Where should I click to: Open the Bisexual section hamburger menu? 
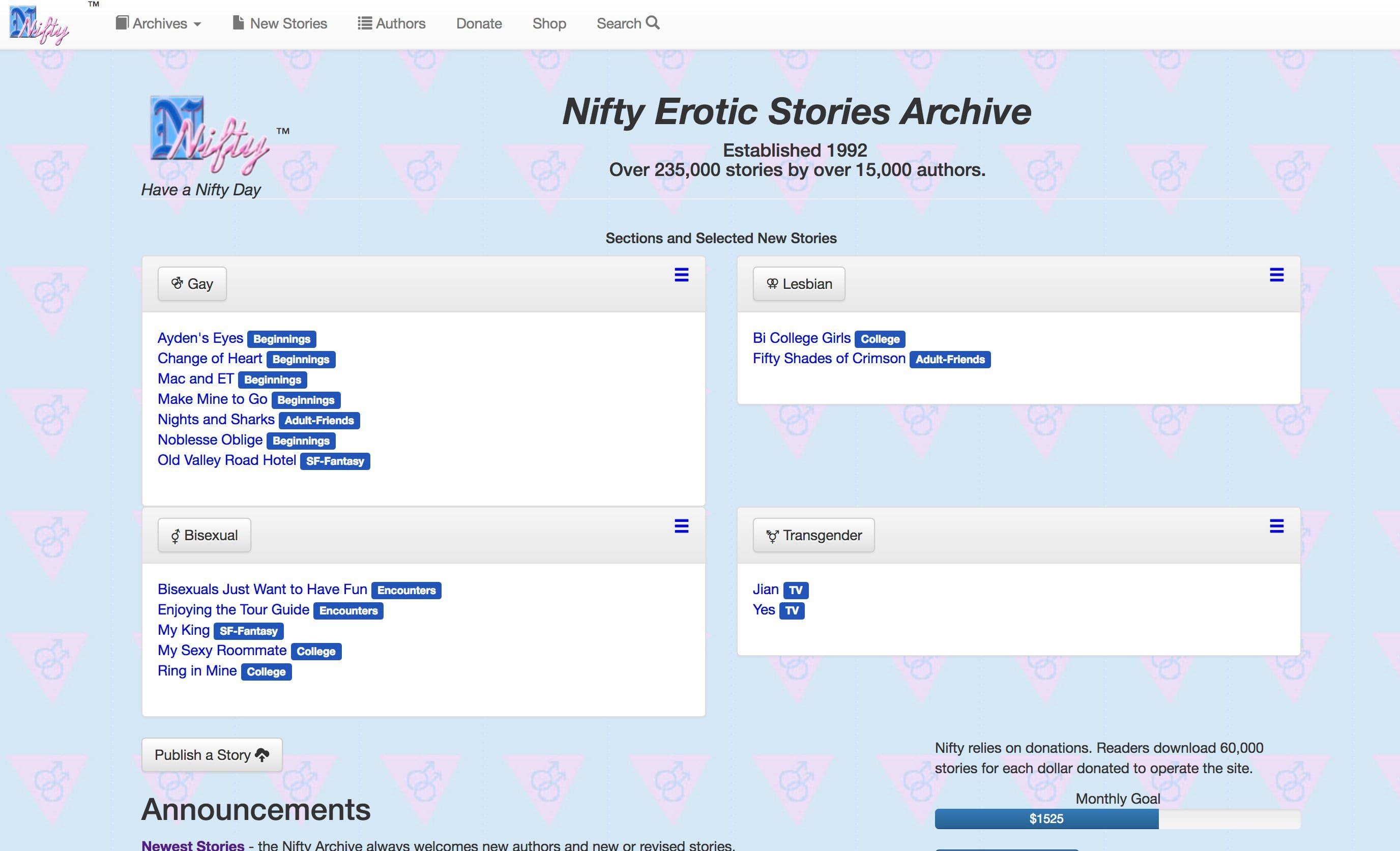[x=681, y=526]
